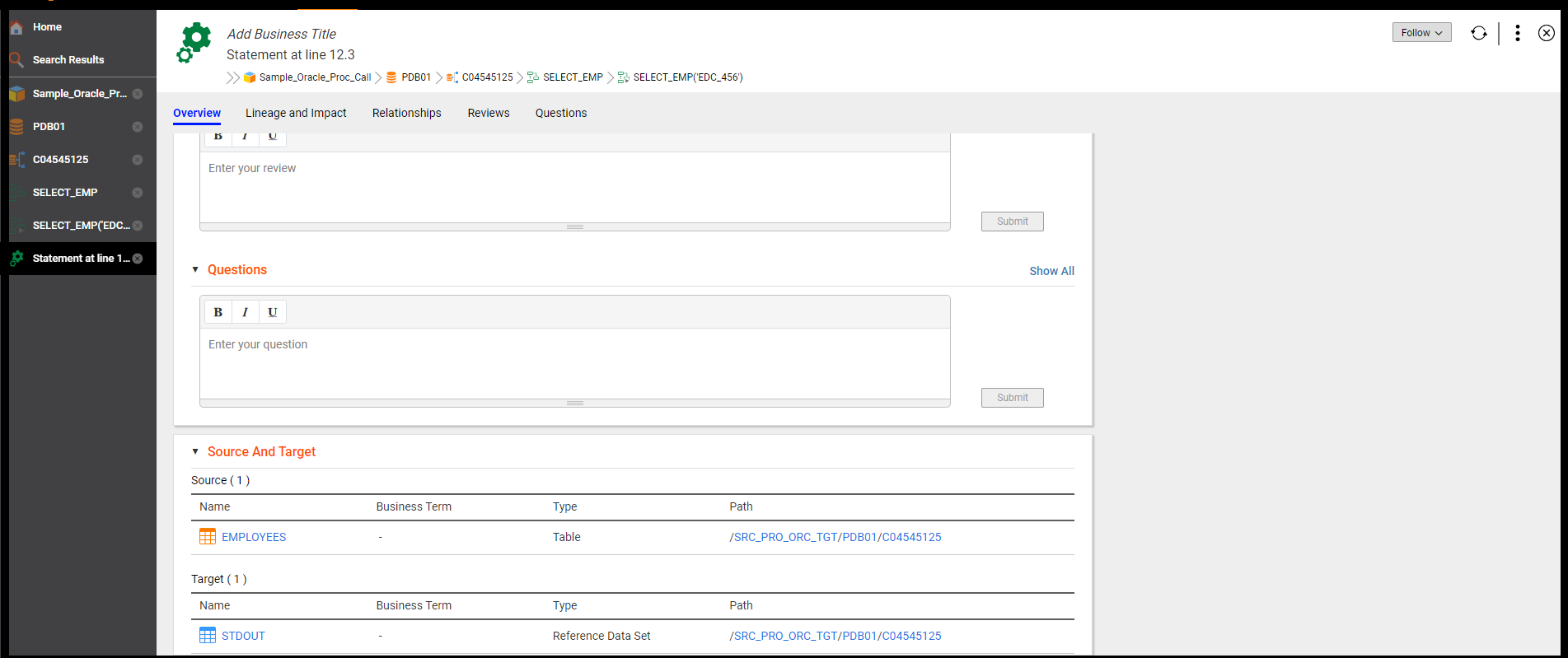Select SELECT_EMP in the left sidebar

[65, 193]
